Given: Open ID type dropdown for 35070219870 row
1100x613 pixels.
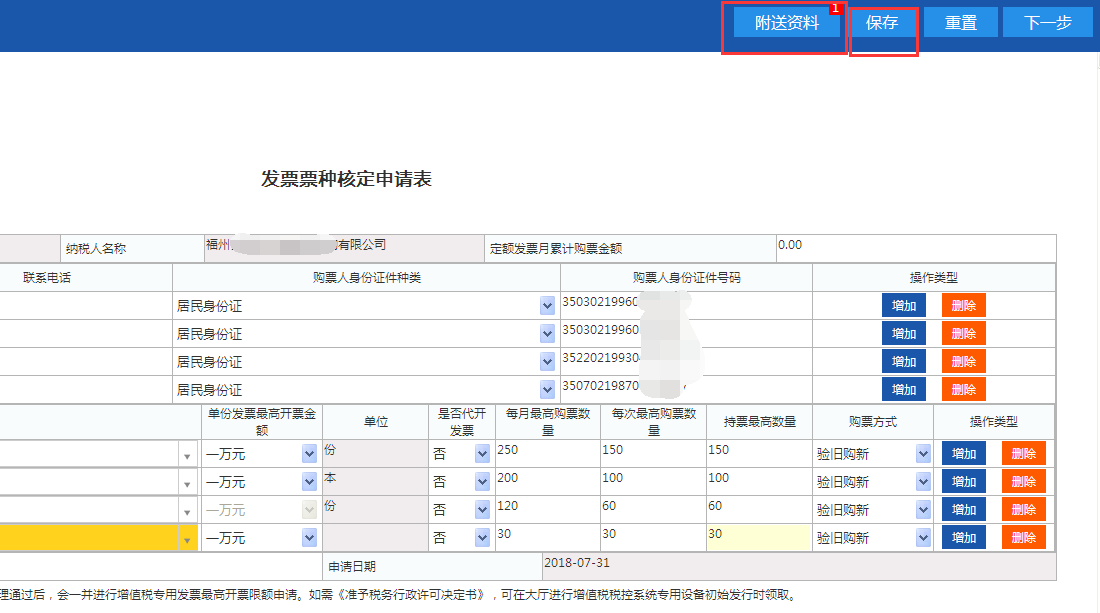Looking at the screenshot, I should click(x=547, y=390).
